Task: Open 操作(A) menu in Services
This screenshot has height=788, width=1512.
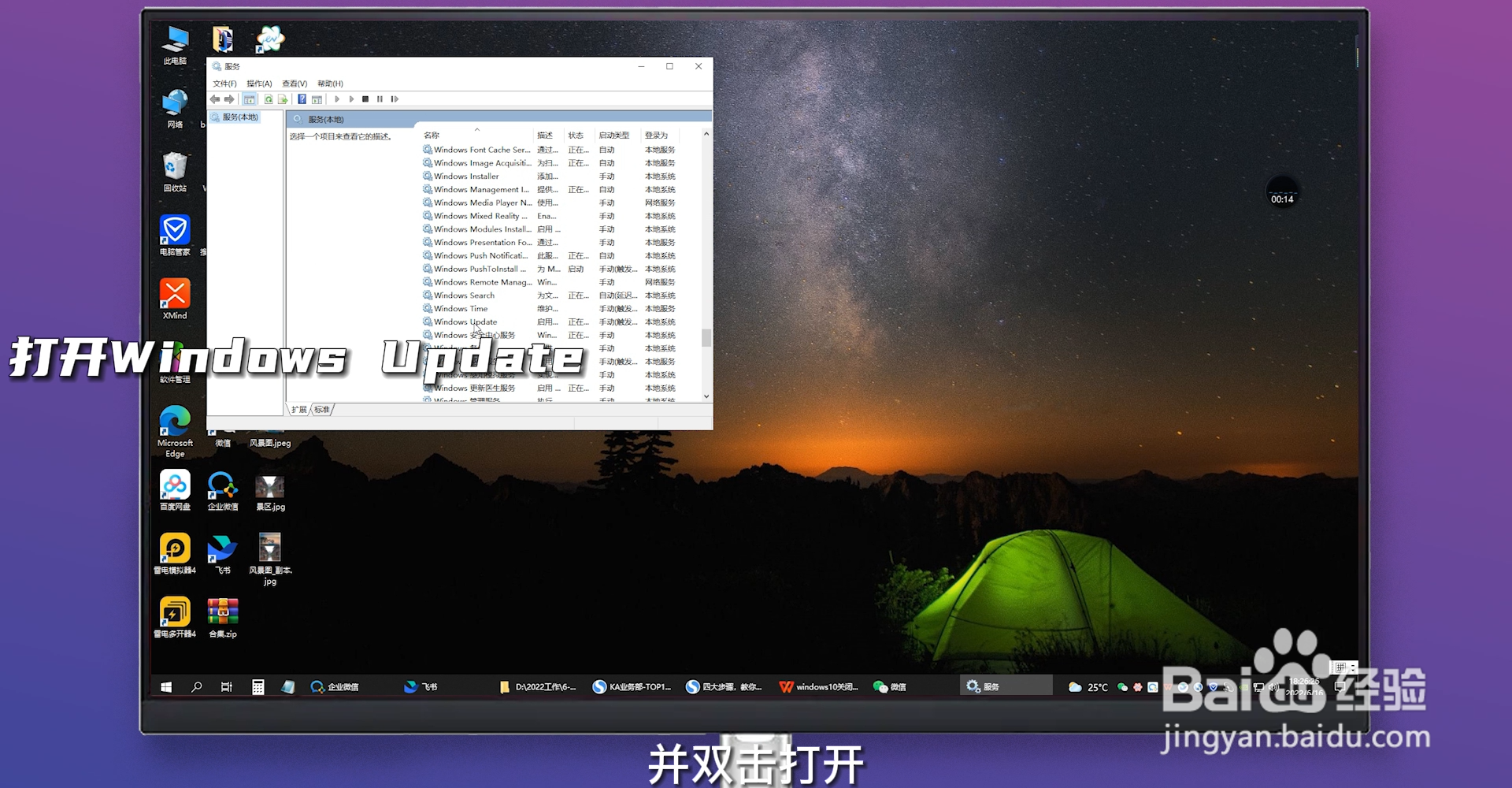Action: coord(259,84)
